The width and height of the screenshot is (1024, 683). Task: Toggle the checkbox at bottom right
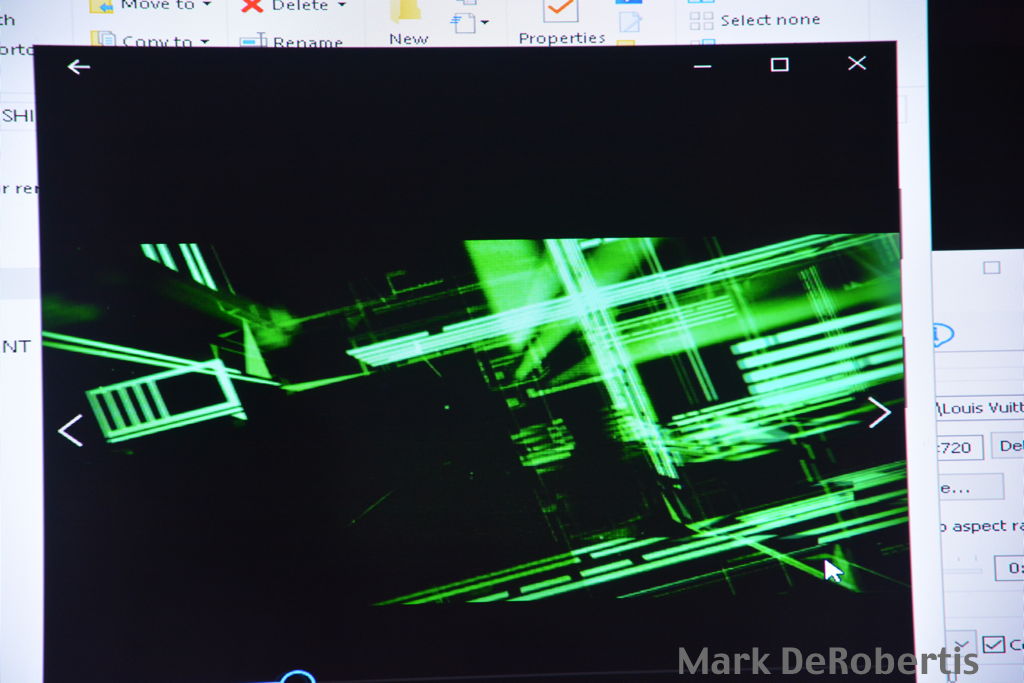[x=992, y=644]
